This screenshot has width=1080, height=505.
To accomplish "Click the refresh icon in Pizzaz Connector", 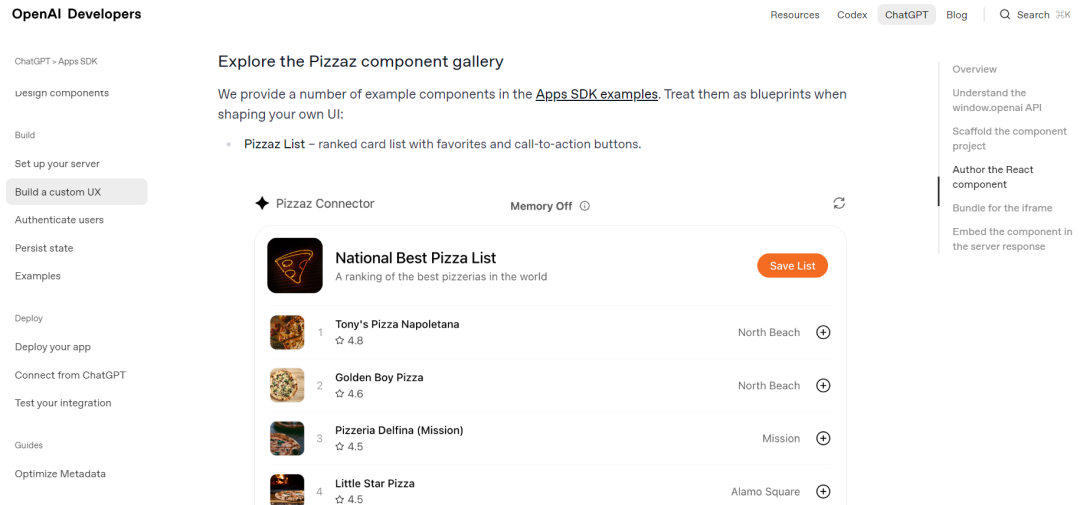I will tap(839, 203).
